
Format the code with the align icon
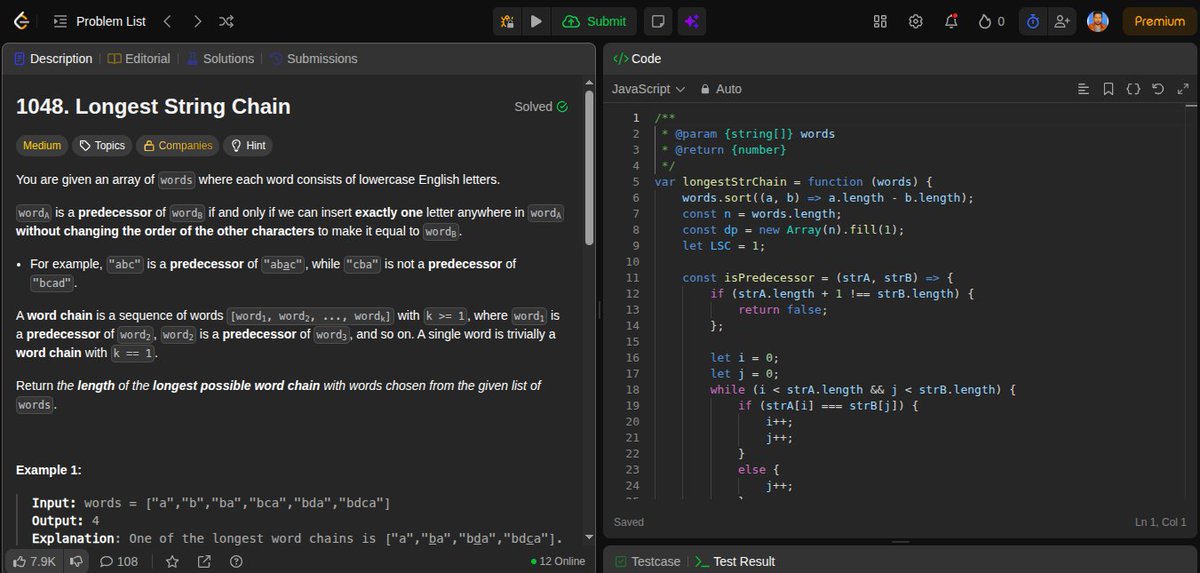coord(1083,89)
